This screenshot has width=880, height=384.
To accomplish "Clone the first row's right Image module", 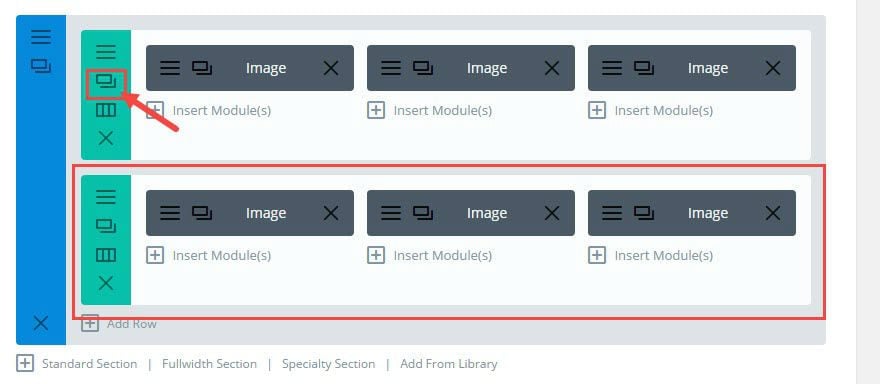I will point(644,68).
